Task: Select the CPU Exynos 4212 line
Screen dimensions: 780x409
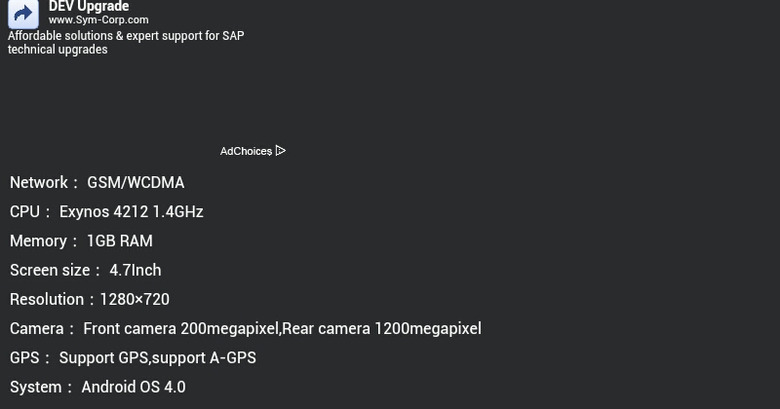Action: (106, 212)
